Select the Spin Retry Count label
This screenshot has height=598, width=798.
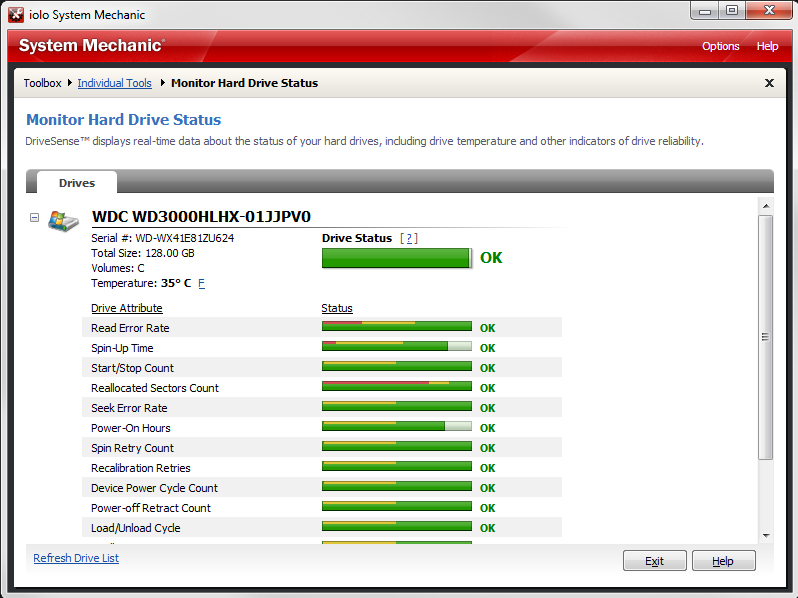point(132,448)
